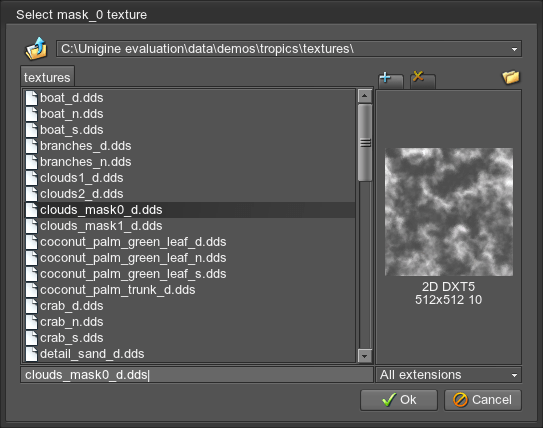
Task: Expand the path dropdown arrow
Action: pyautogui.click(x=514, y=49)
